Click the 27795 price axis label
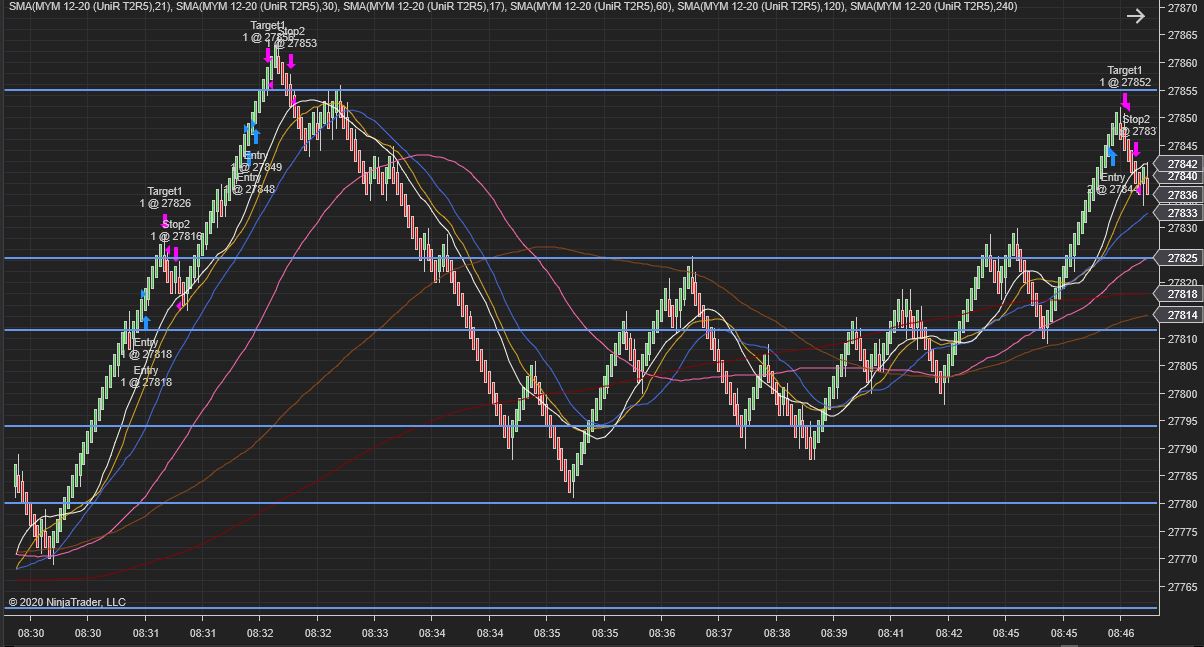 (x=1183, y=422)
